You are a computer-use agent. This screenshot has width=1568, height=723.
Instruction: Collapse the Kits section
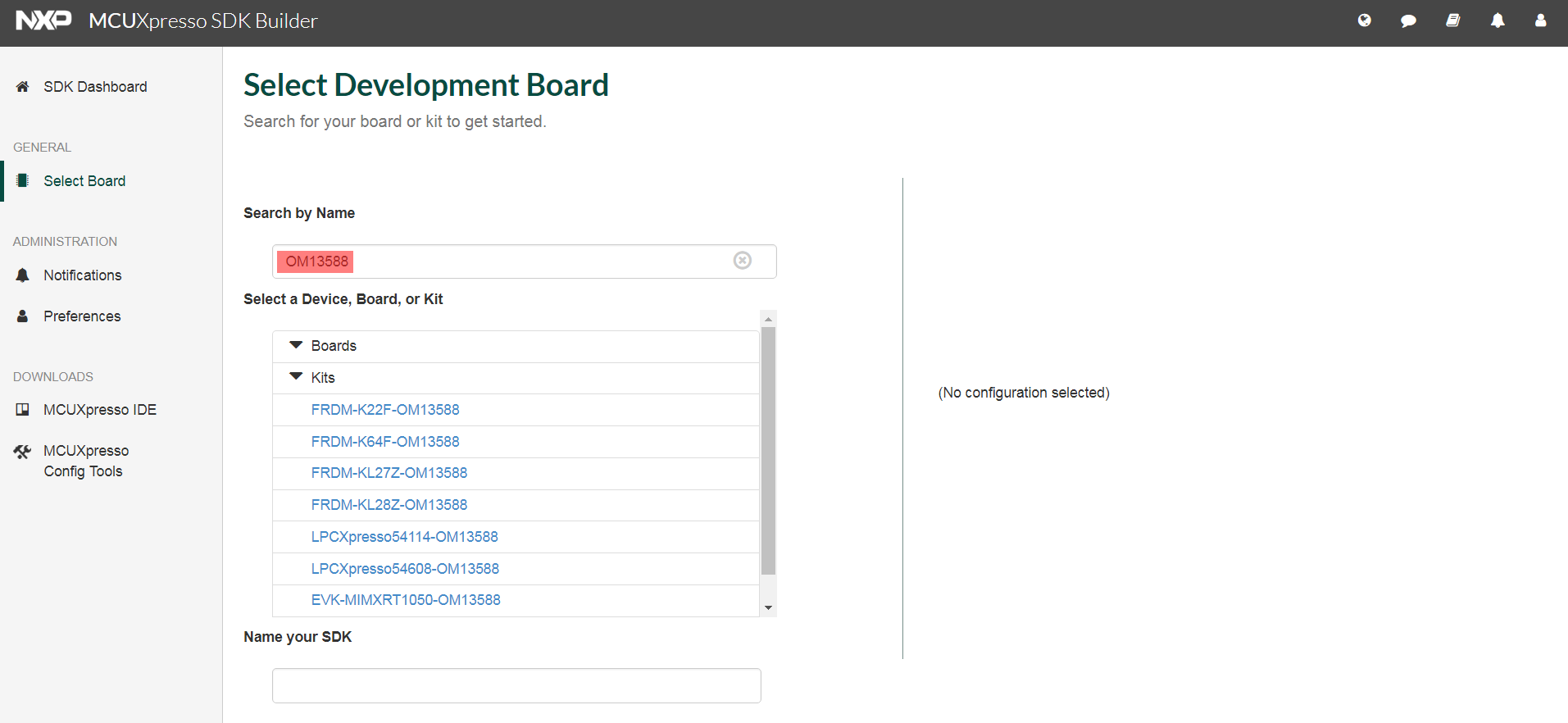pyautogui.click(x=297, y=377)
